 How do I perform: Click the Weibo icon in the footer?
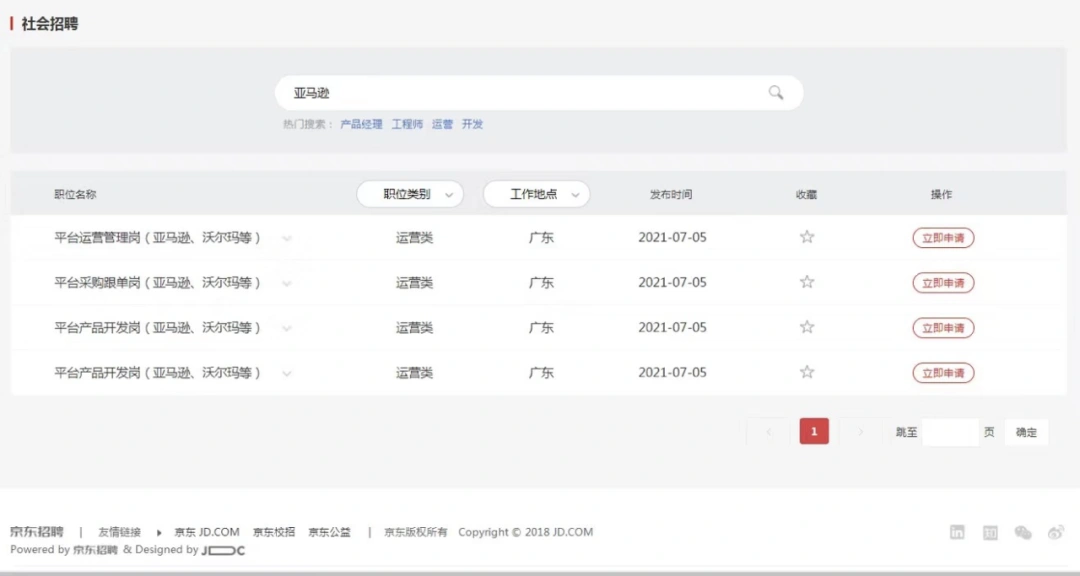click(x=1055, y=532)
